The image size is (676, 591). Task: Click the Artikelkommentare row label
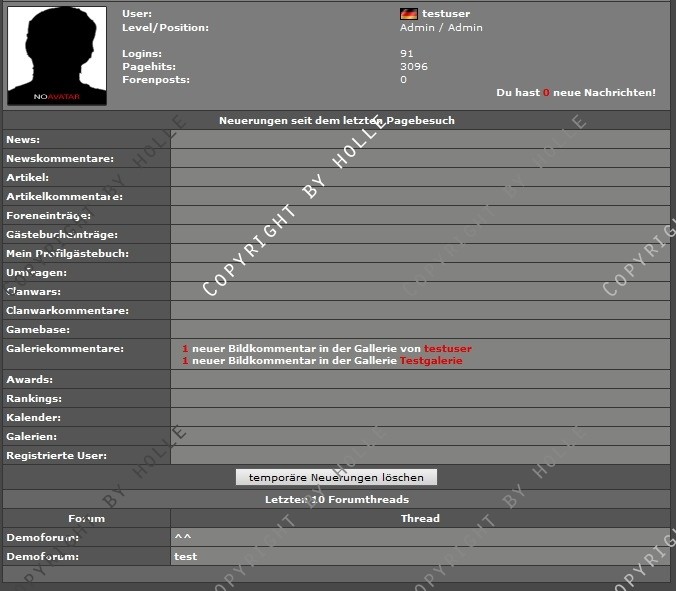[64, 197]
